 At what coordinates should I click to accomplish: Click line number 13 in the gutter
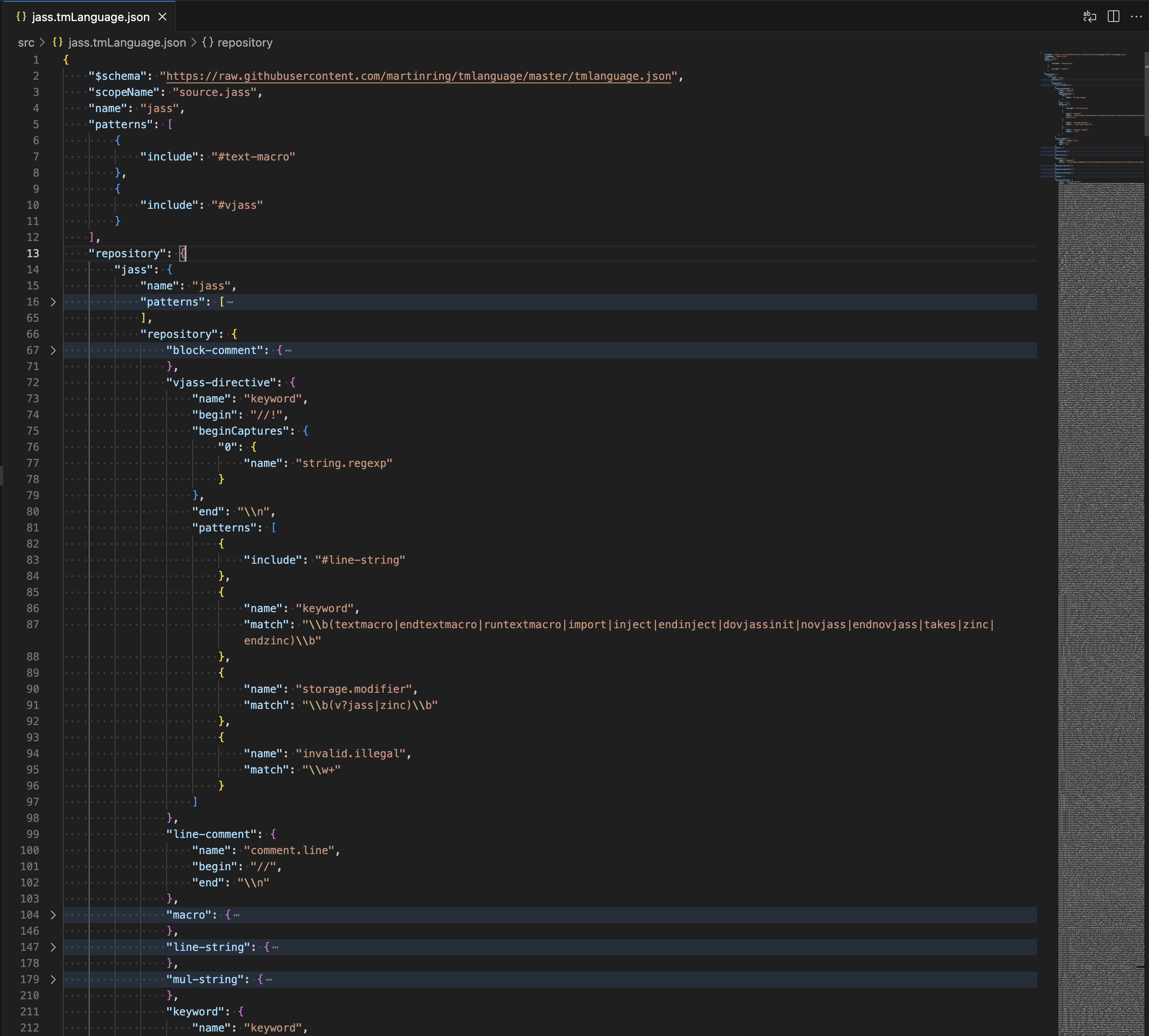(32, 254)
